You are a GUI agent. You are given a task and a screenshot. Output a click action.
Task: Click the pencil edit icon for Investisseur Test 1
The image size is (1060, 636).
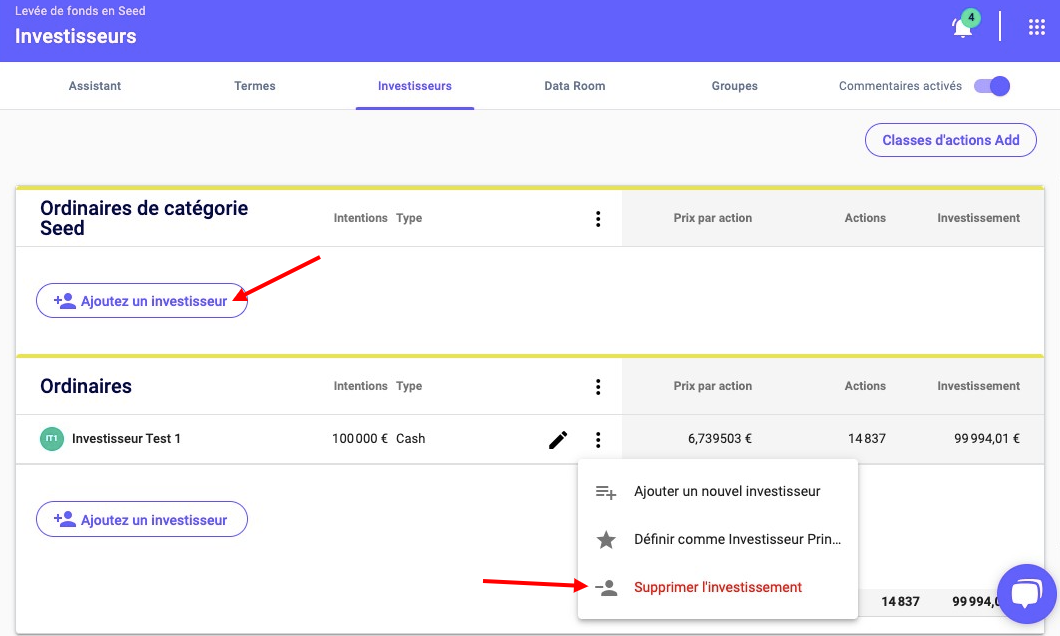click(558, 439)
